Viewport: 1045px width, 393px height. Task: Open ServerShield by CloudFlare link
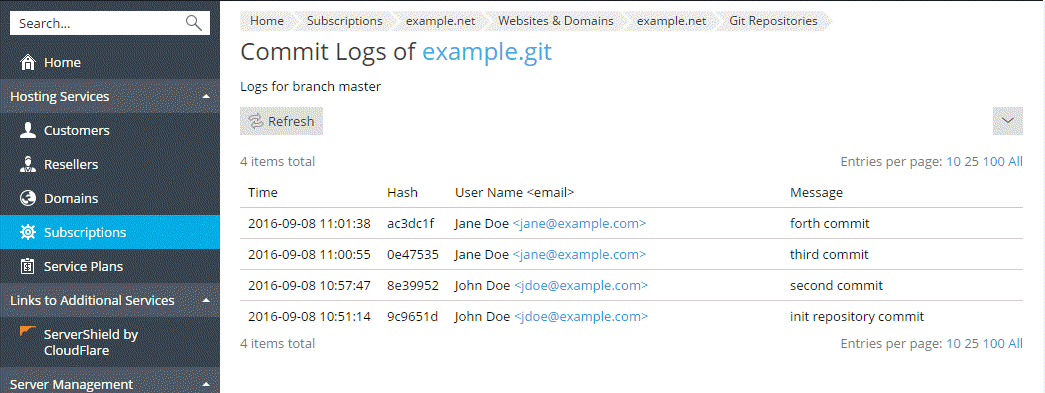tap(91, 342)
